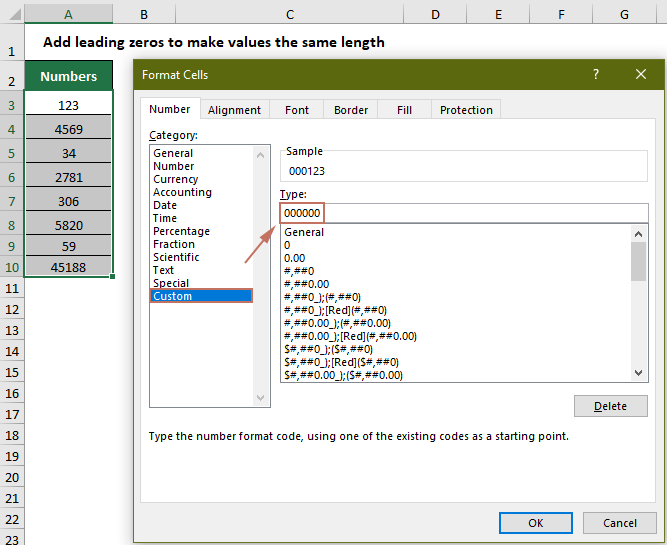This screenshot has width=667, height=545.
Task: Choose the #,##0 format code
Action: click(x=299, y=271)
